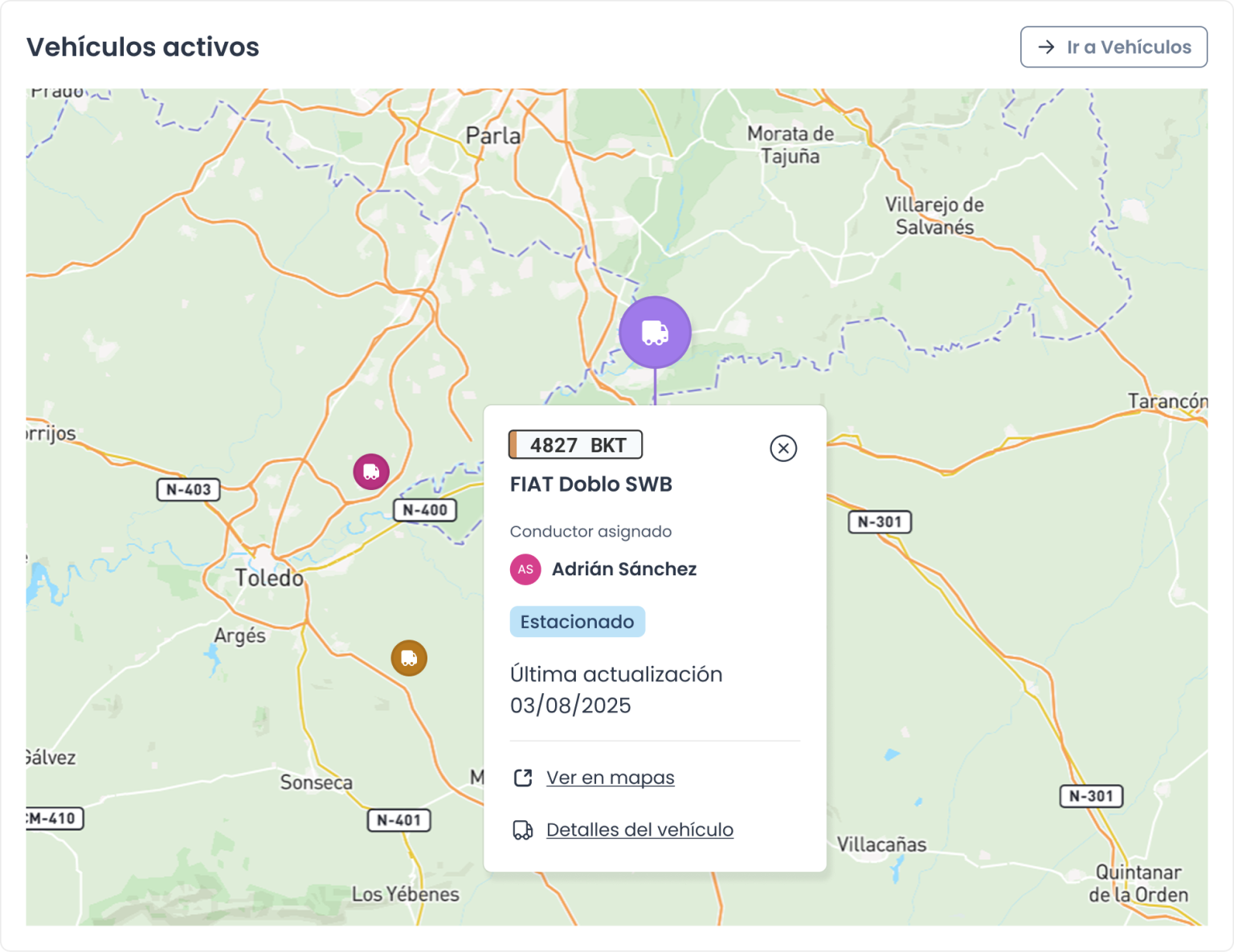Image resolution: width=1234 pixels, height=952 pixels.
Task: Click the external link icon beside Ver en mapas
Action: point(523,778)
